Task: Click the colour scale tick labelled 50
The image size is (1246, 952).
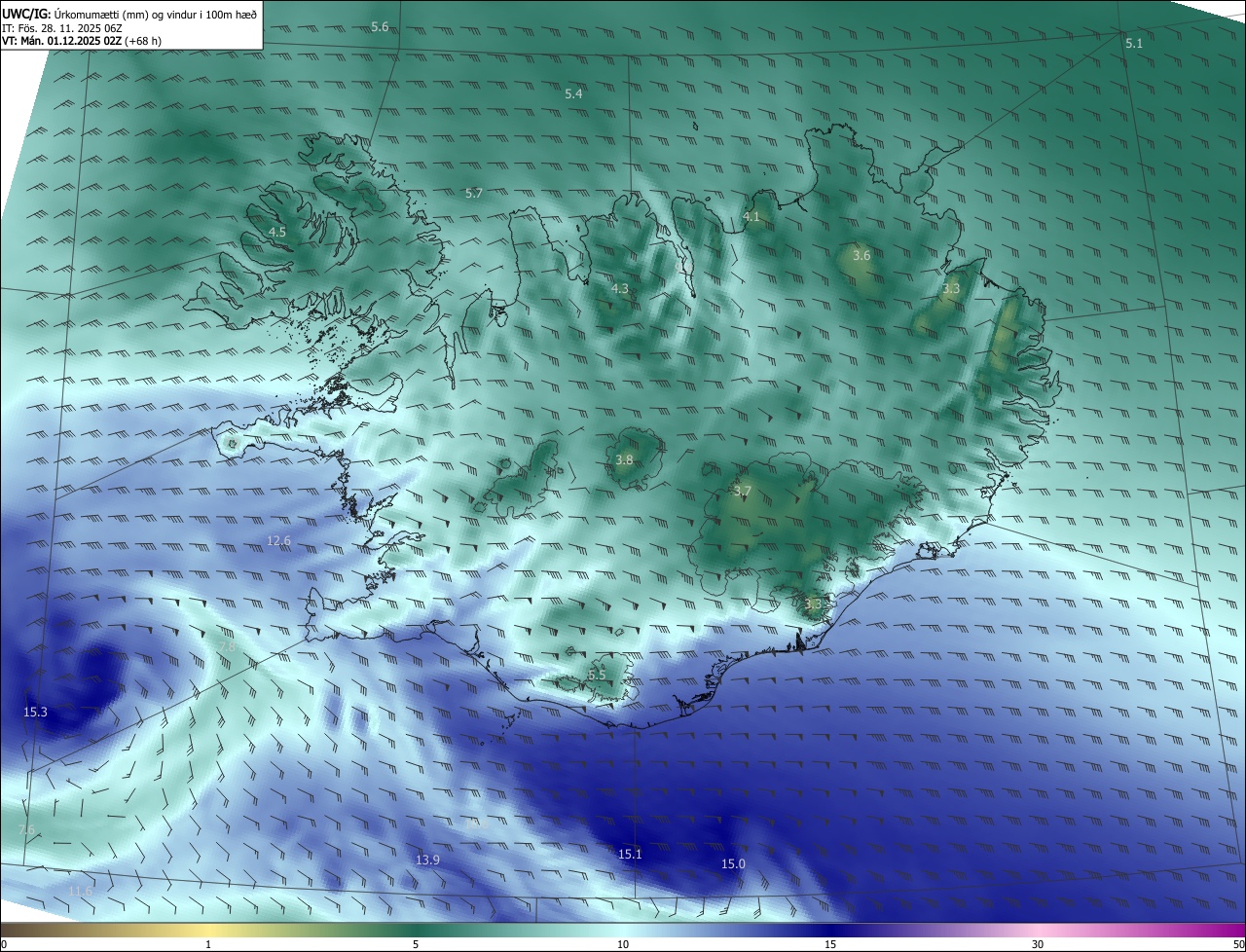Action: [1238, 944]
